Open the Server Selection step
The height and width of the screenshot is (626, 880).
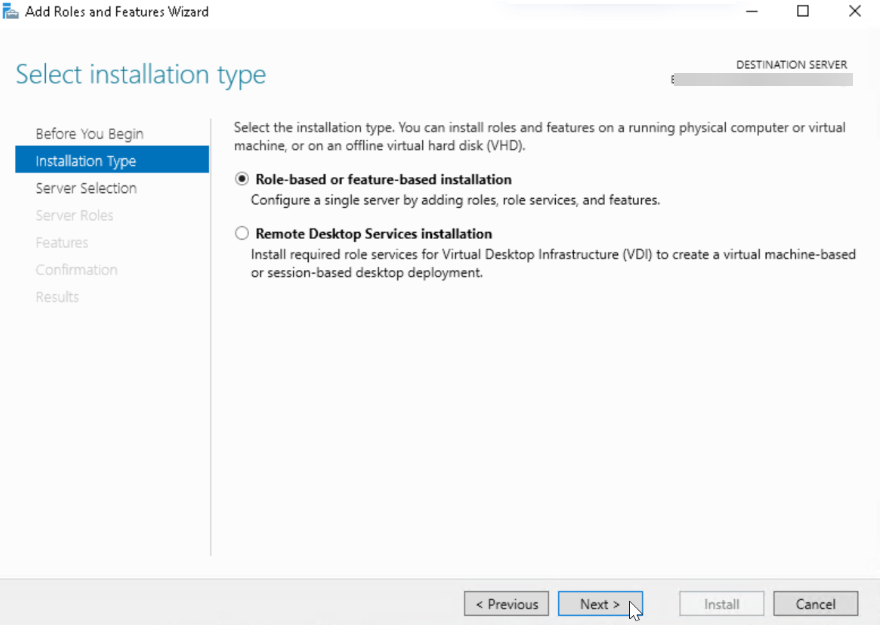[x=87, y=188]
